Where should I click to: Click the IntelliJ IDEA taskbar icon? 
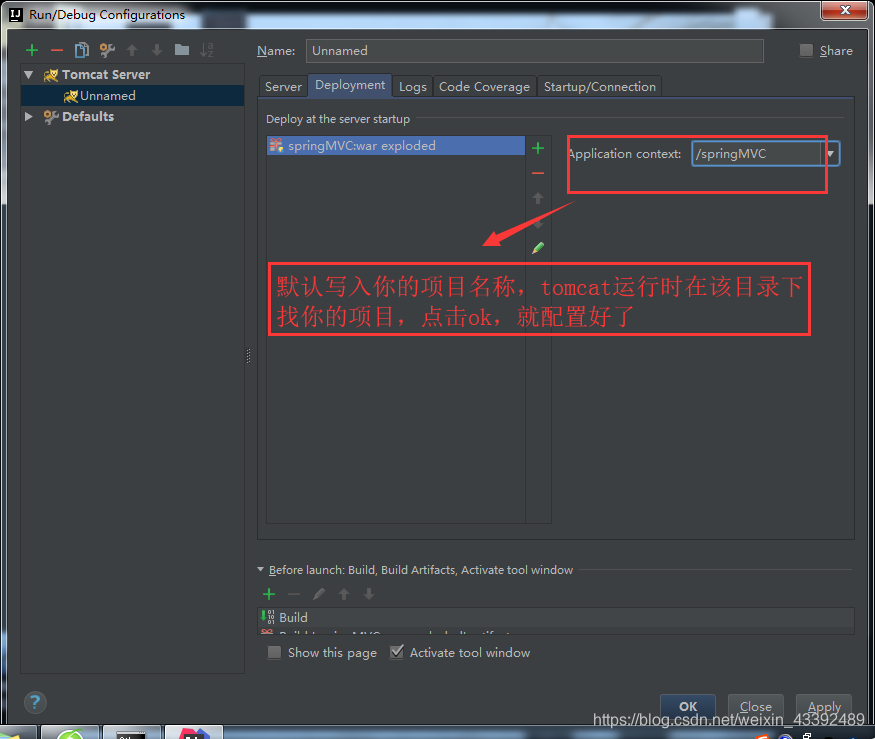point(194,732)
